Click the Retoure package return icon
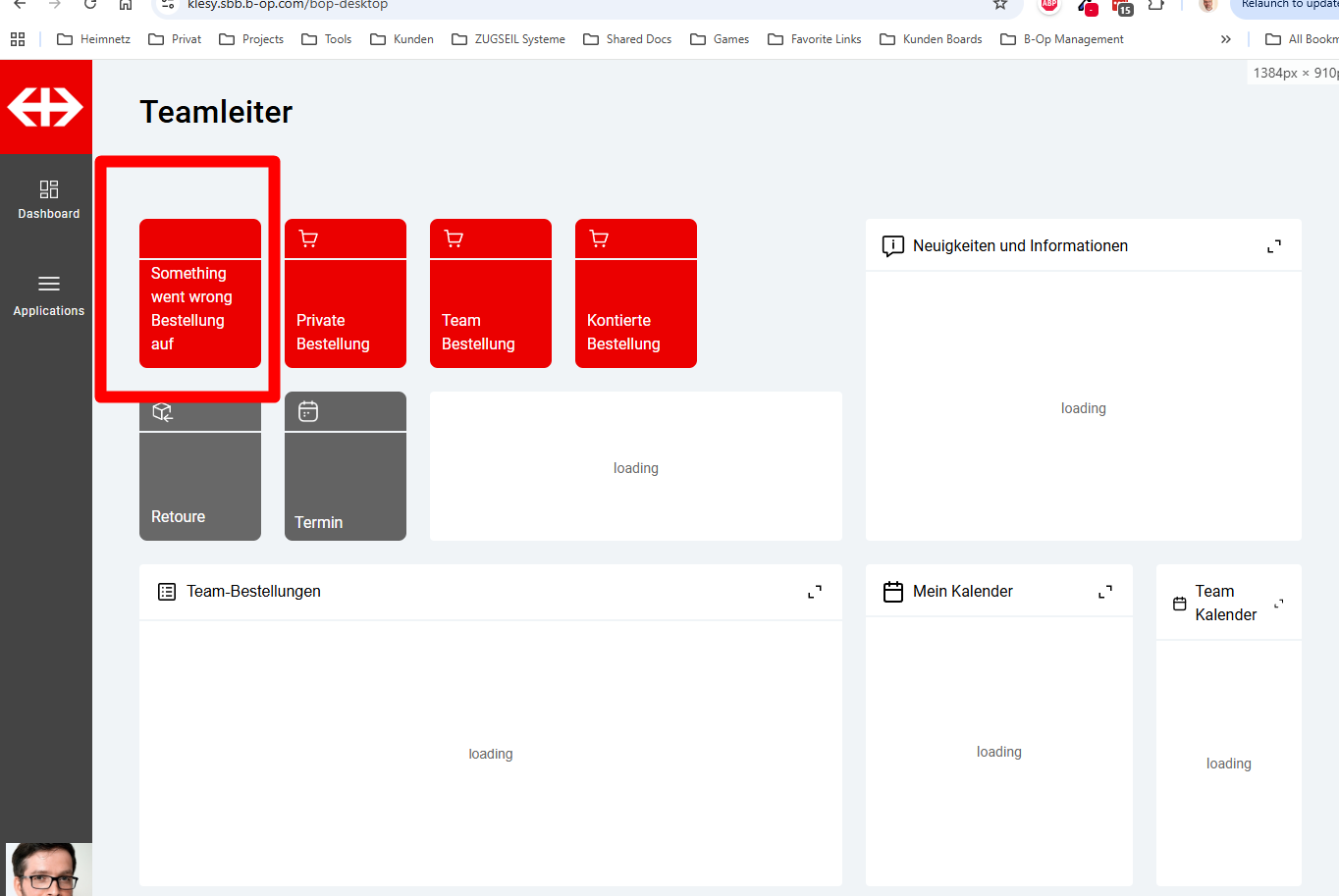1339x896 pixels. click(163, 412)
